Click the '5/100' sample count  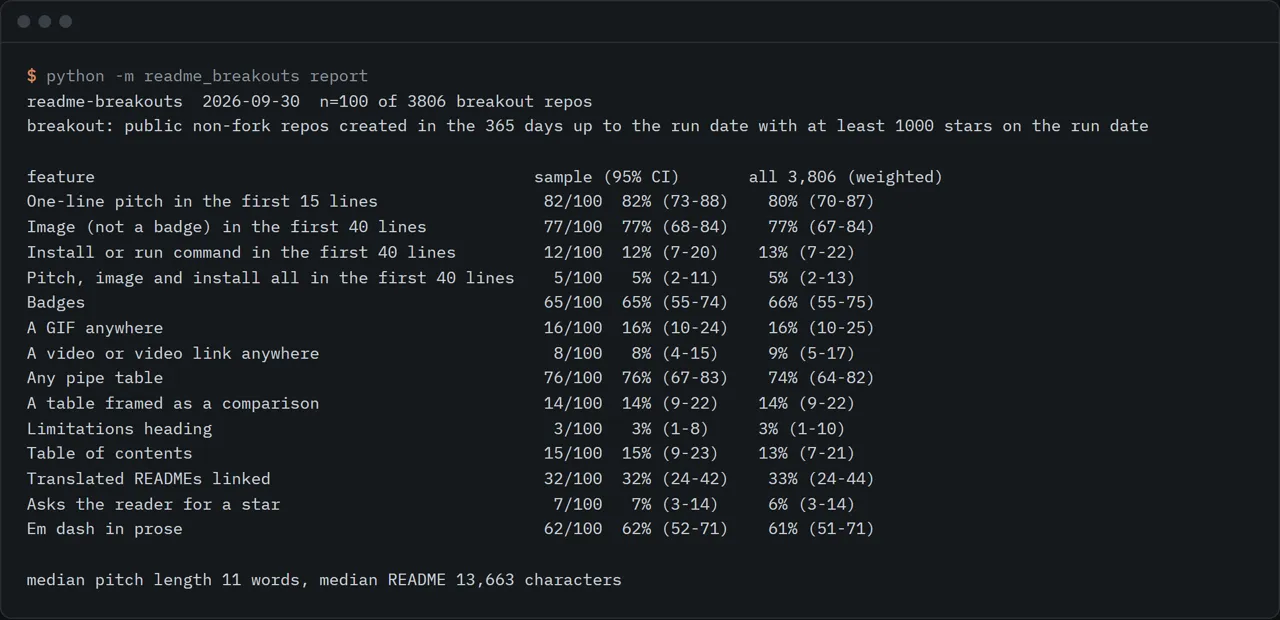(x=578, y=278)
